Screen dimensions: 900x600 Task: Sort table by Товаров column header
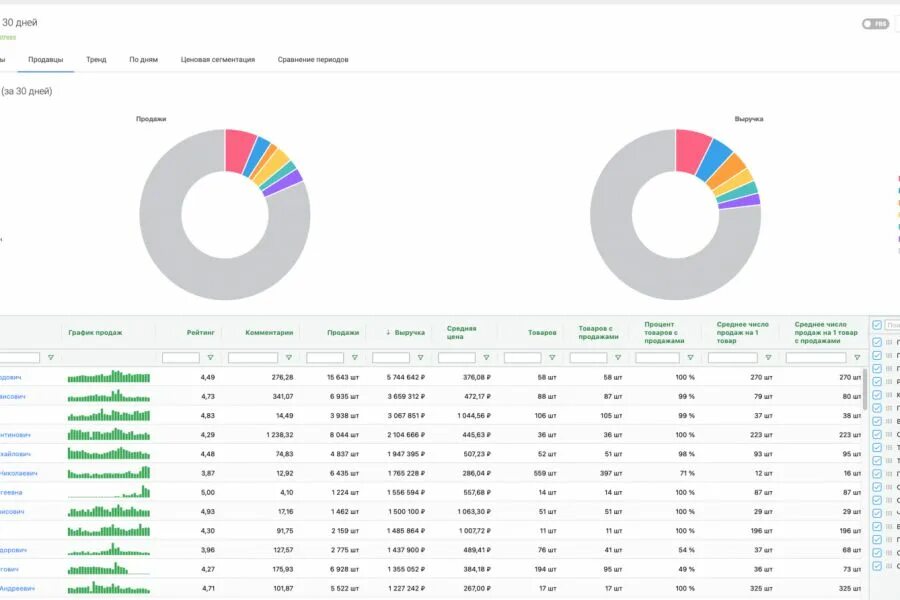[542, 332]
